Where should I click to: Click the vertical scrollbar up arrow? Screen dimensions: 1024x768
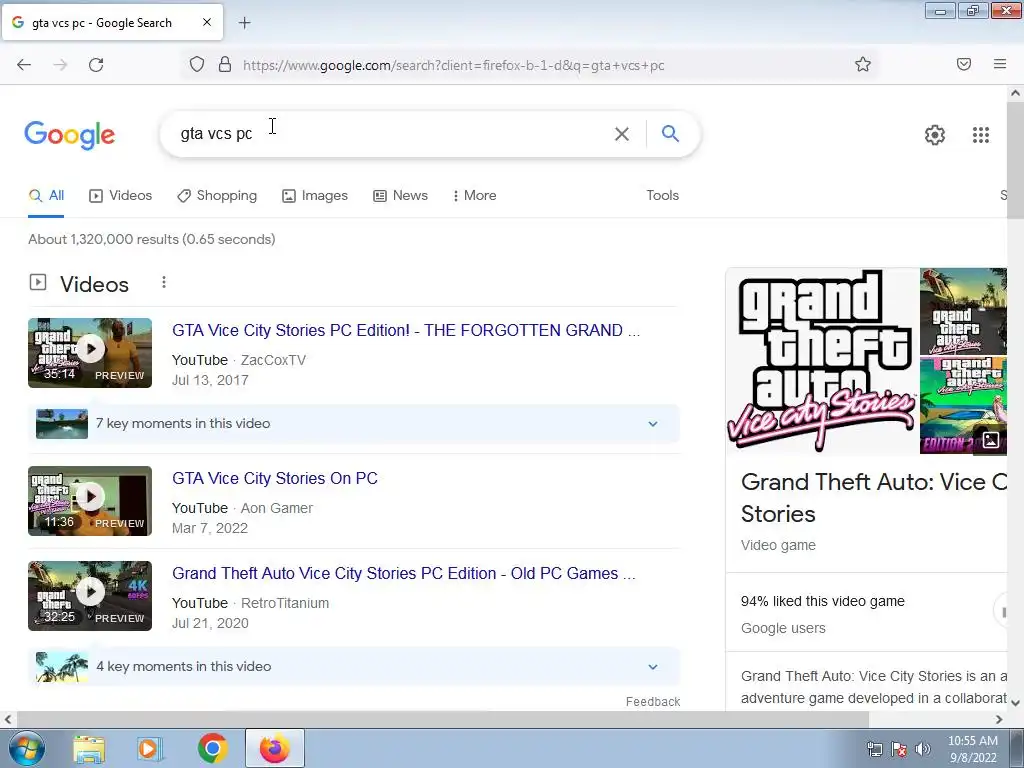click(1016, 93)
